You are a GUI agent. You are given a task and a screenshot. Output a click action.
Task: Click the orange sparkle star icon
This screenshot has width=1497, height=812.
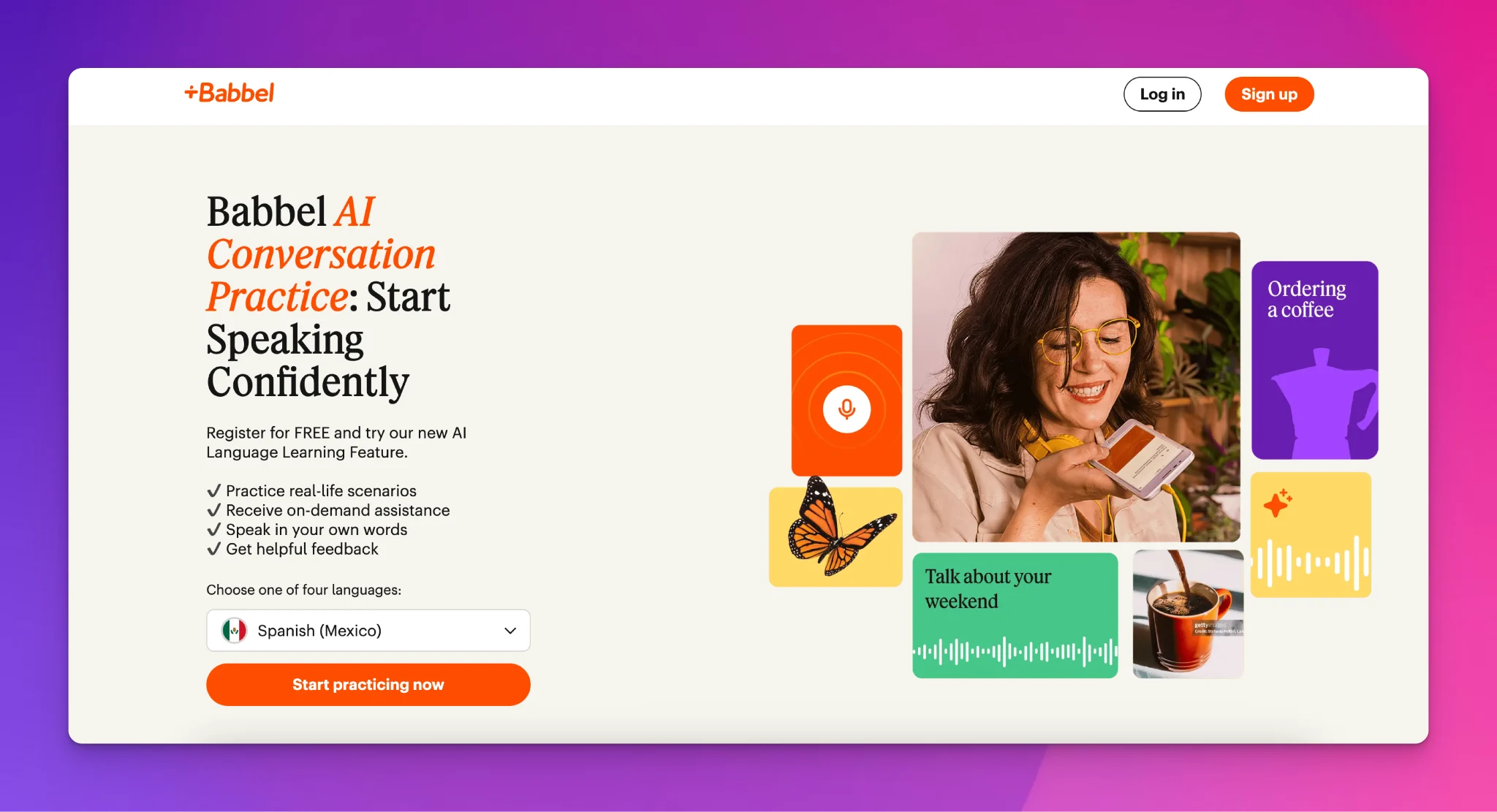1278,503
